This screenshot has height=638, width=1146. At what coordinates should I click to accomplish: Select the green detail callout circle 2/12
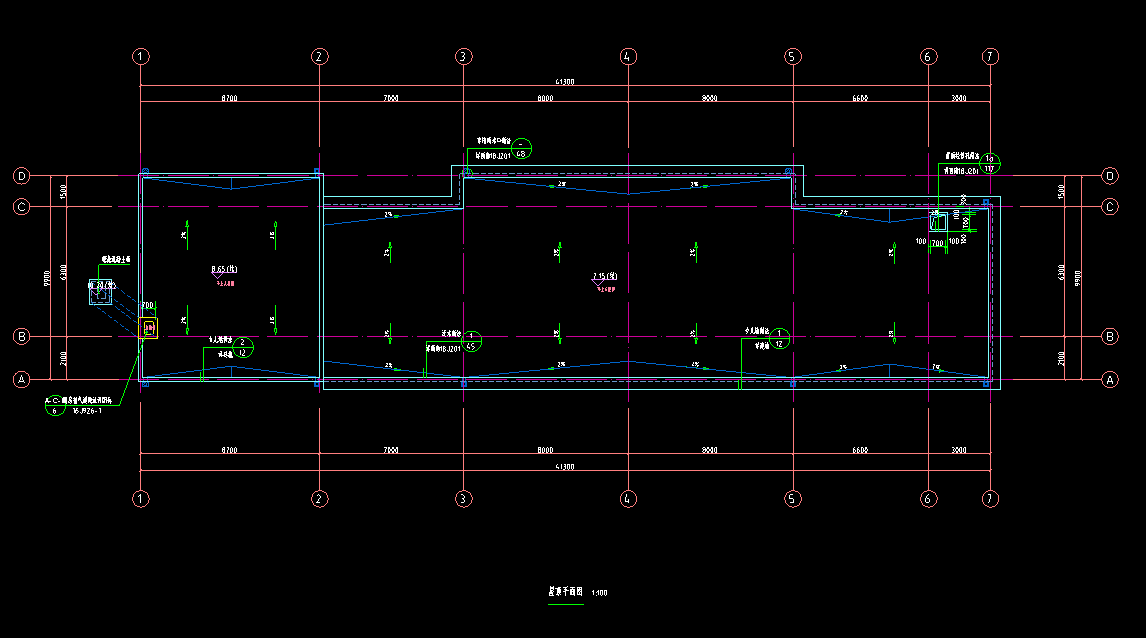pyautogui.click(x=242, y=347)
